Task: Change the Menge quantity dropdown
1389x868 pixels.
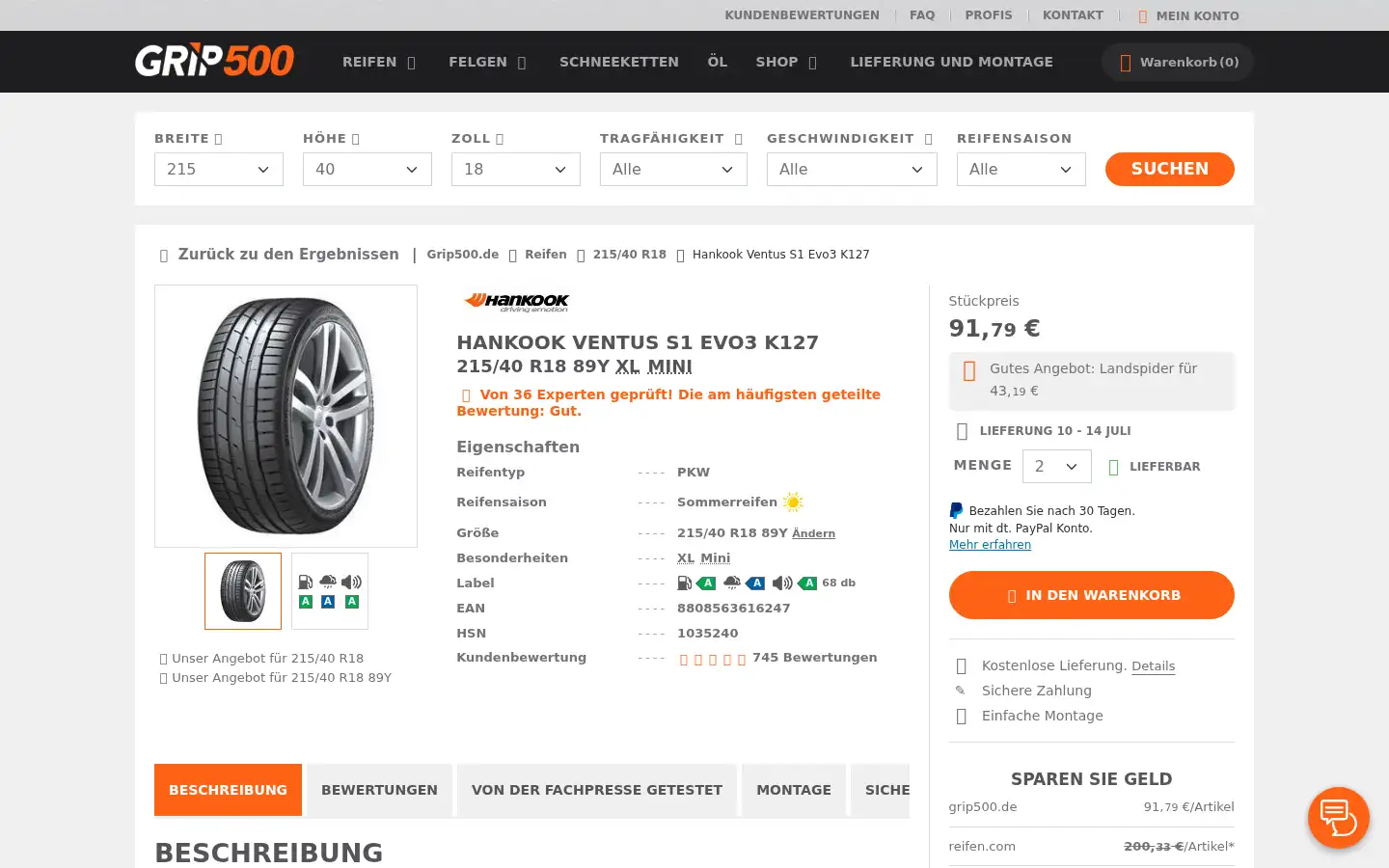Action: (x=1057, y=466)
